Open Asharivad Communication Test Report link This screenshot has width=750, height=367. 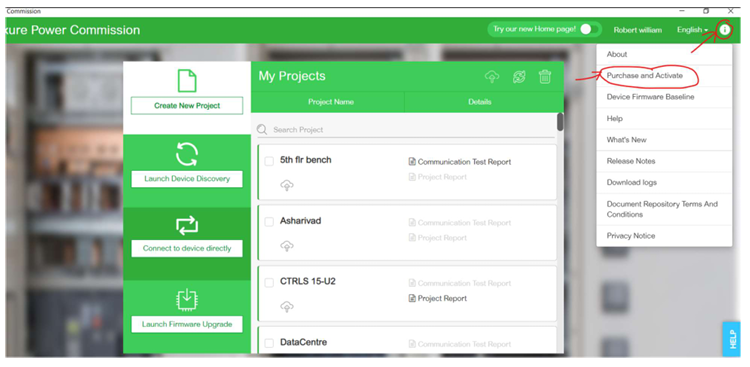[x=464, y=222]
